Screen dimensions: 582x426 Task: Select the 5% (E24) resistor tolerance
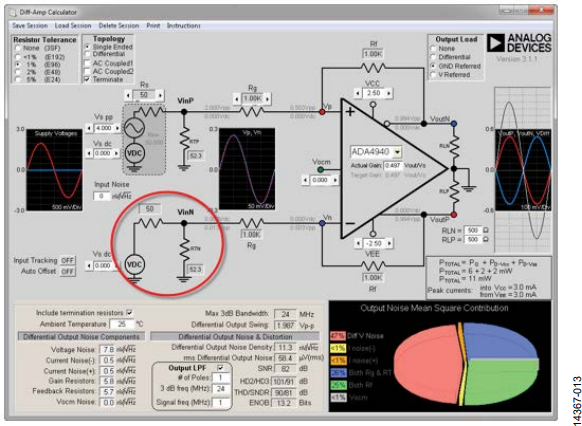(x=18, y=79)
